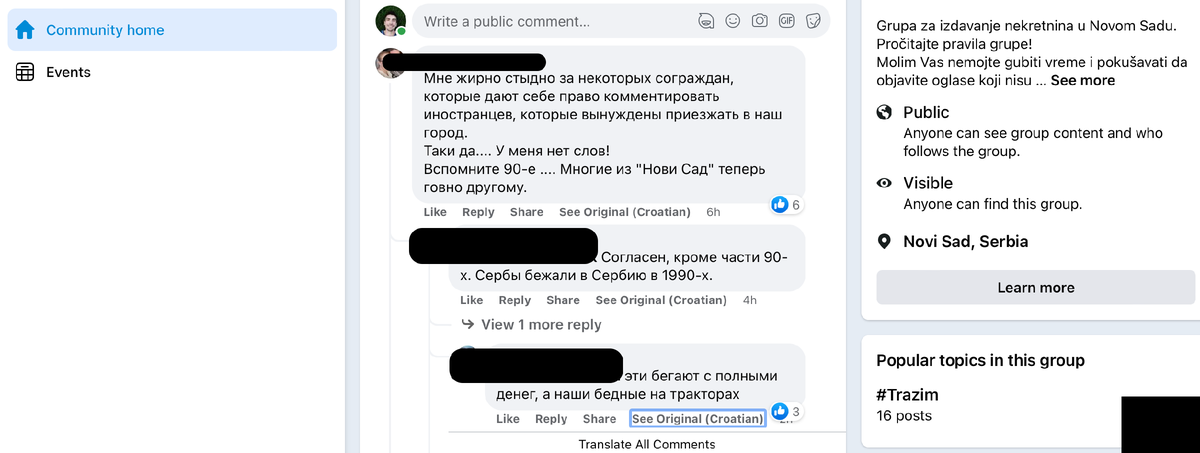Click the avatar sticker icon in comment box
The image size is (1200, 453).
[x=706, y=20]
